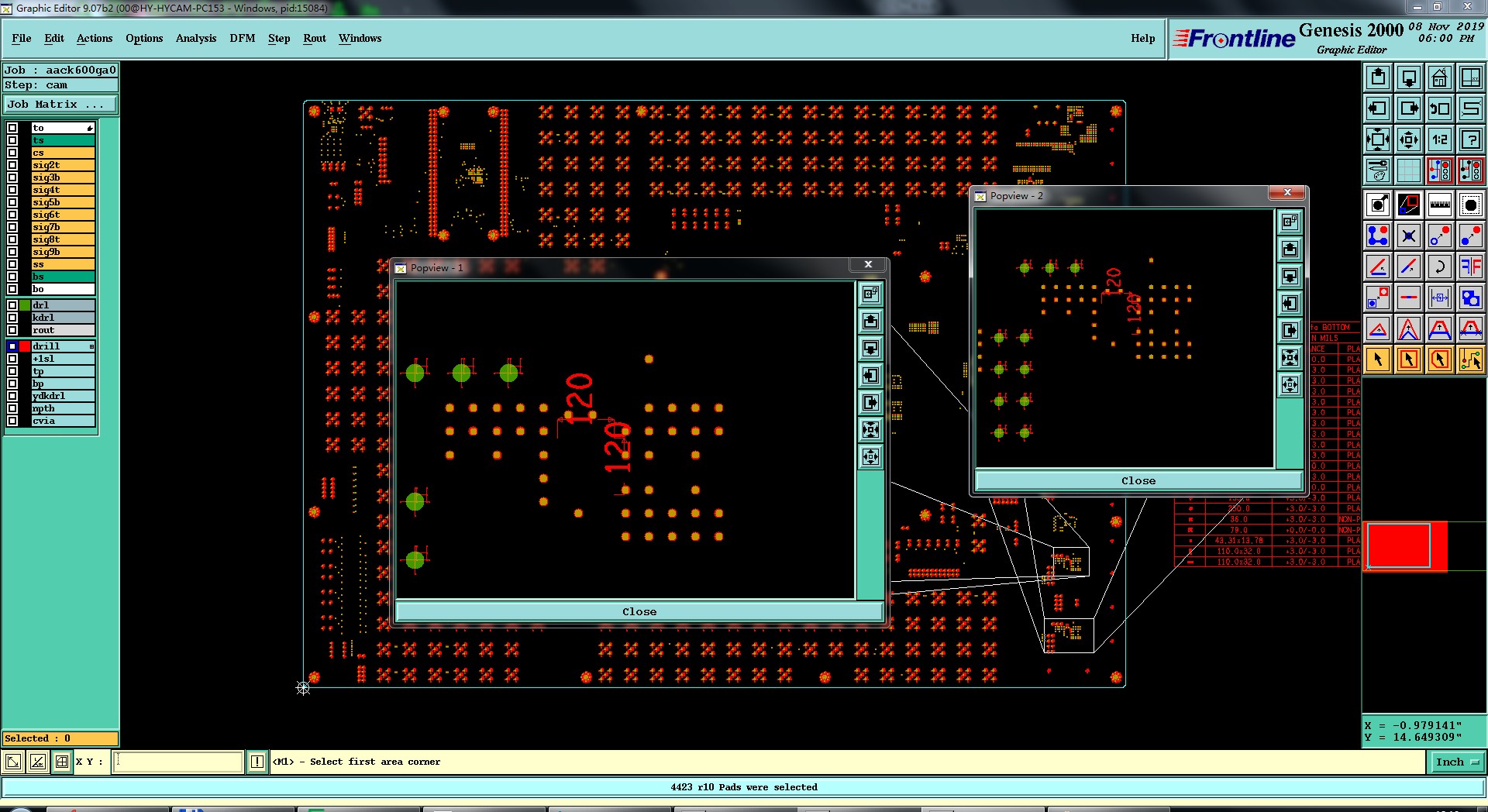Click the Job Matrix ... button
Image resolution: width=1488 pixels, height=812 pixels.
(x=60, y=104)
